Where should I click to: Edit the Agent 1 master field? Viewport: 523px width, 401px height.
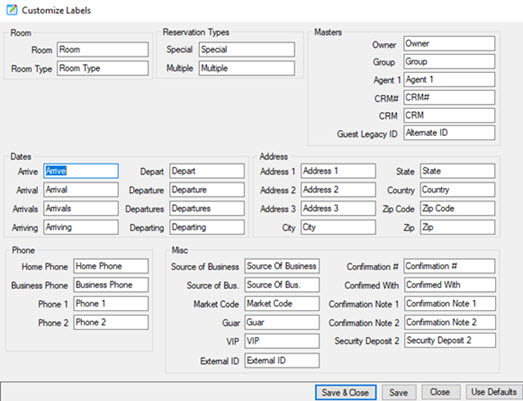[449, 79]
